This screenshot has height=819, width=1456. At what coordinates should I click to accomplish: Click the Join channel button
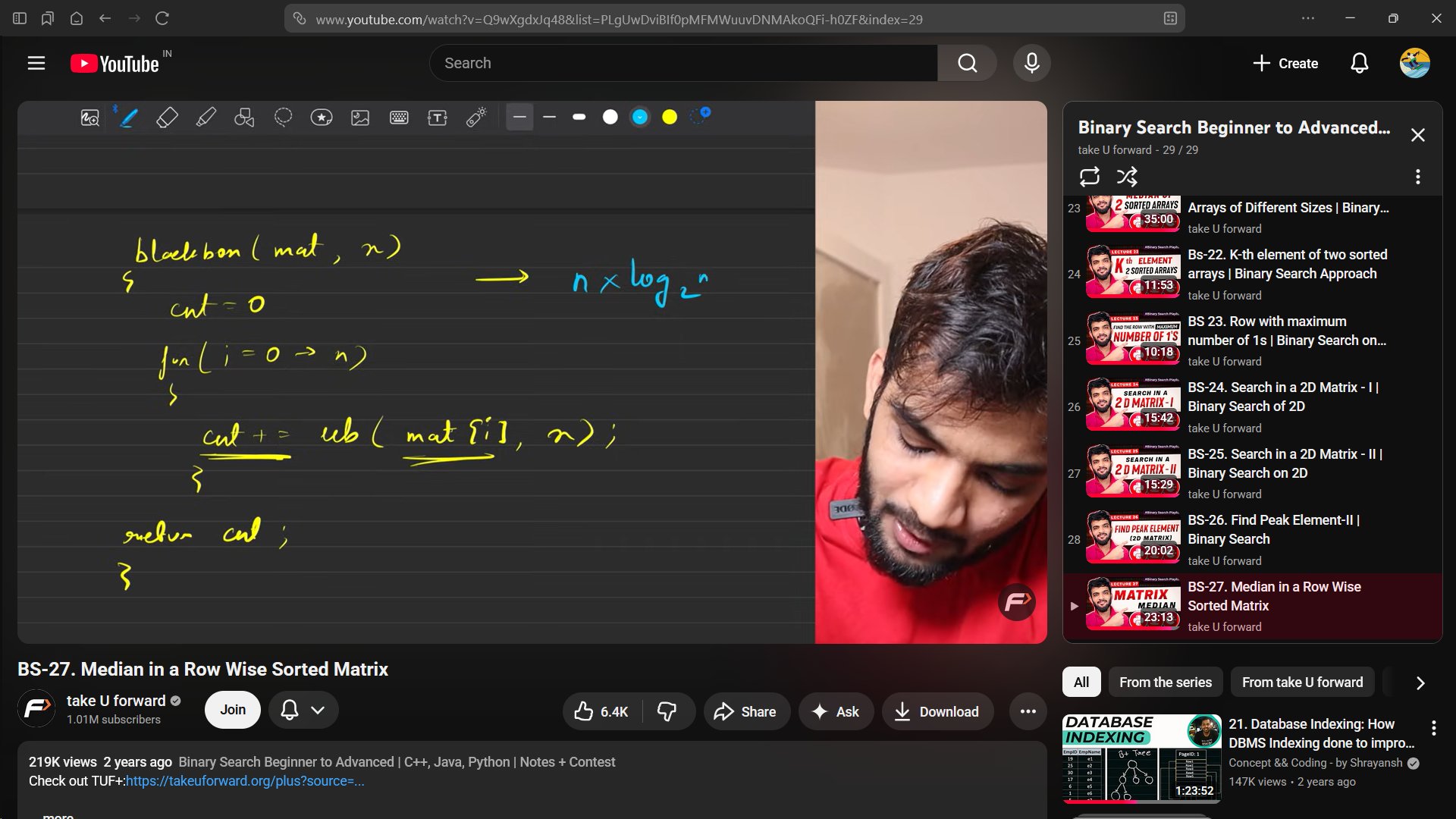pos(233,710)
